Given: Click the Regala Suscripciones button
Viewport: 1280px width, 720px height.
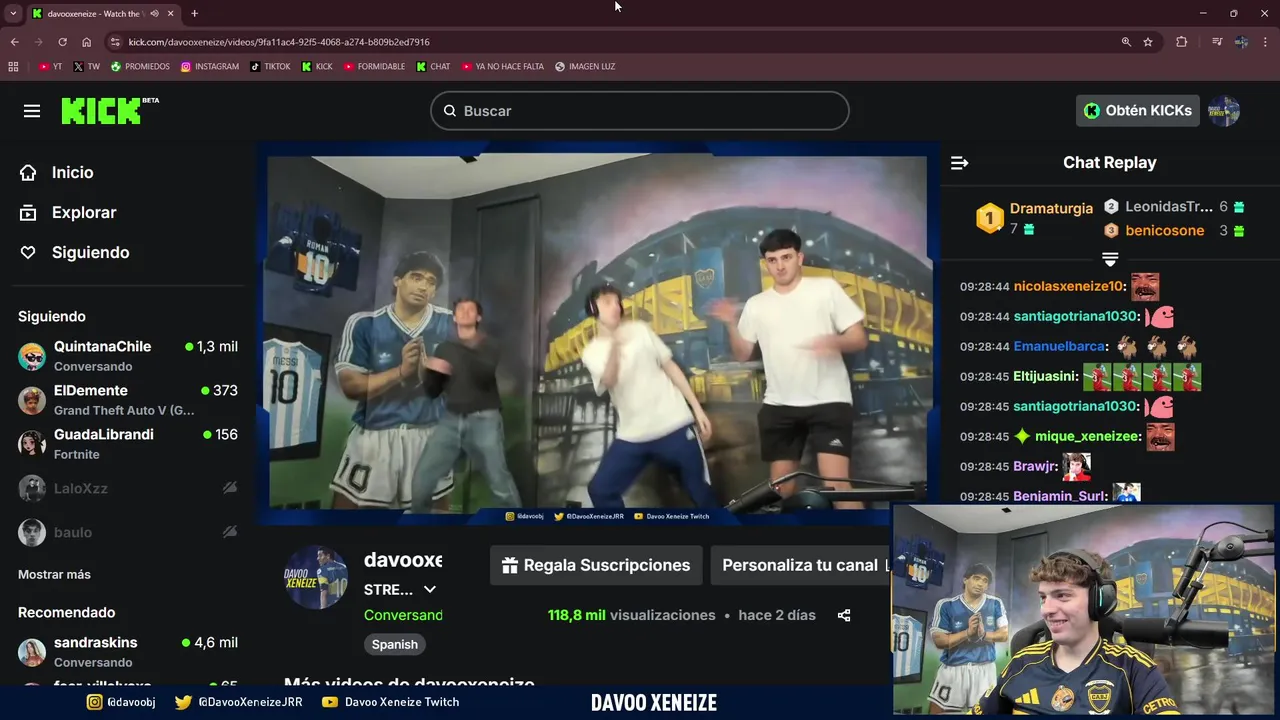Looking at the screenshot, I should click(x=596, y=565).
